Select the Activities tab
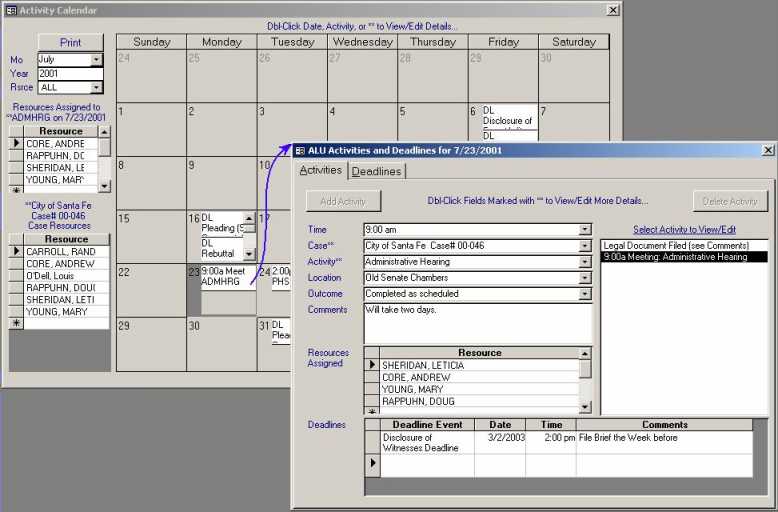 point(321,171)
